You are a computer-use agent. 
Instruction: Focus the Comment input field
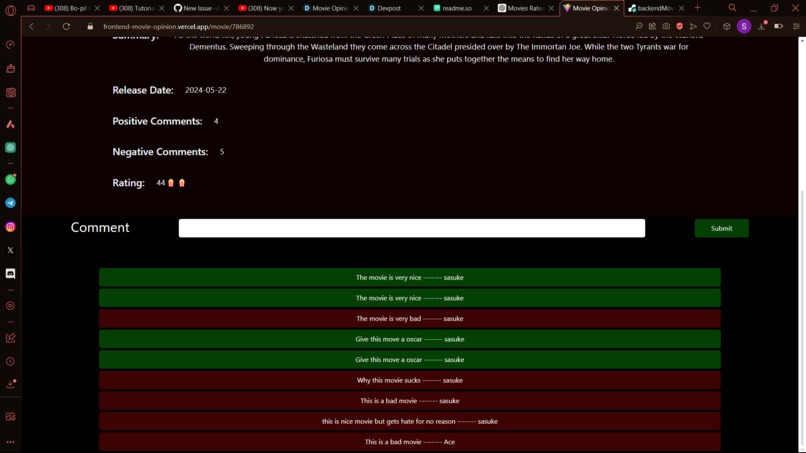412,228
